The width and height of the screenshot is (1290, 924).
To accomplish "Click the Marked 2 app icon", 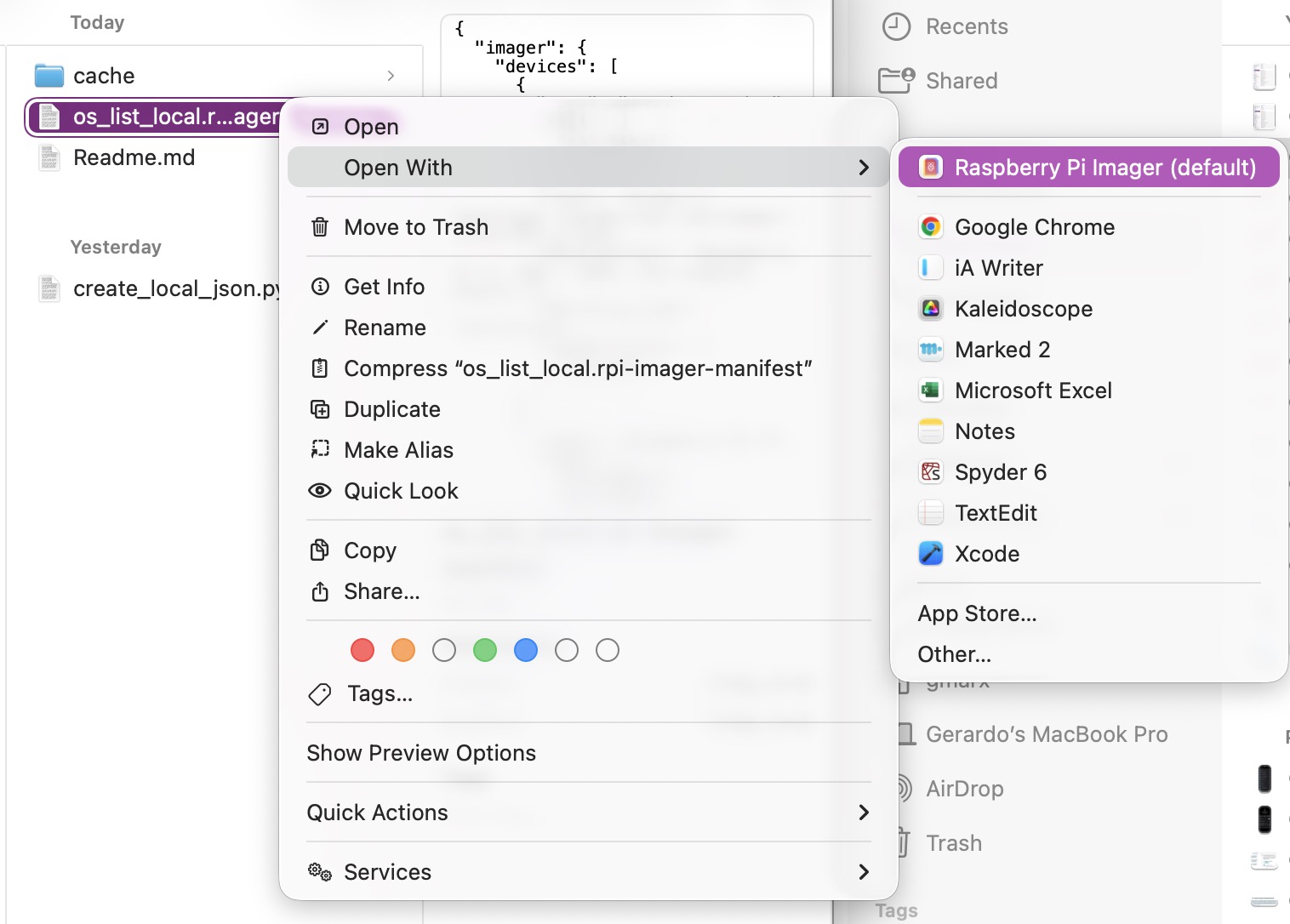I will 931,350.
